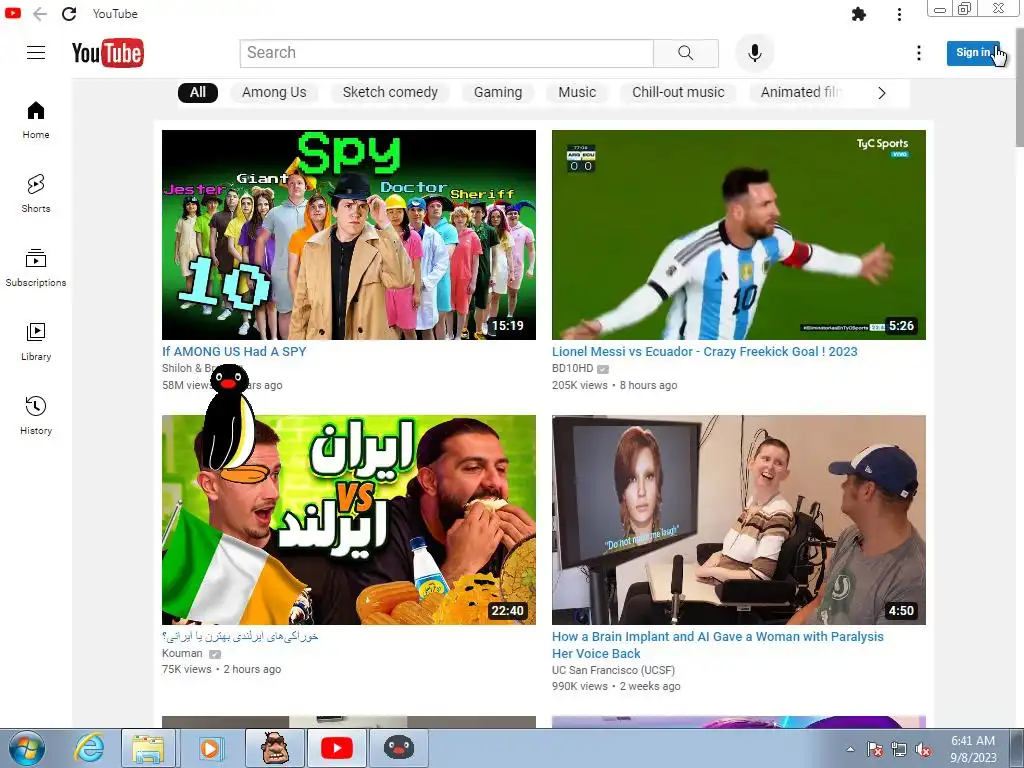
Task: Play the paralysis voice AI thumbnail
Action: pos(739,520)
